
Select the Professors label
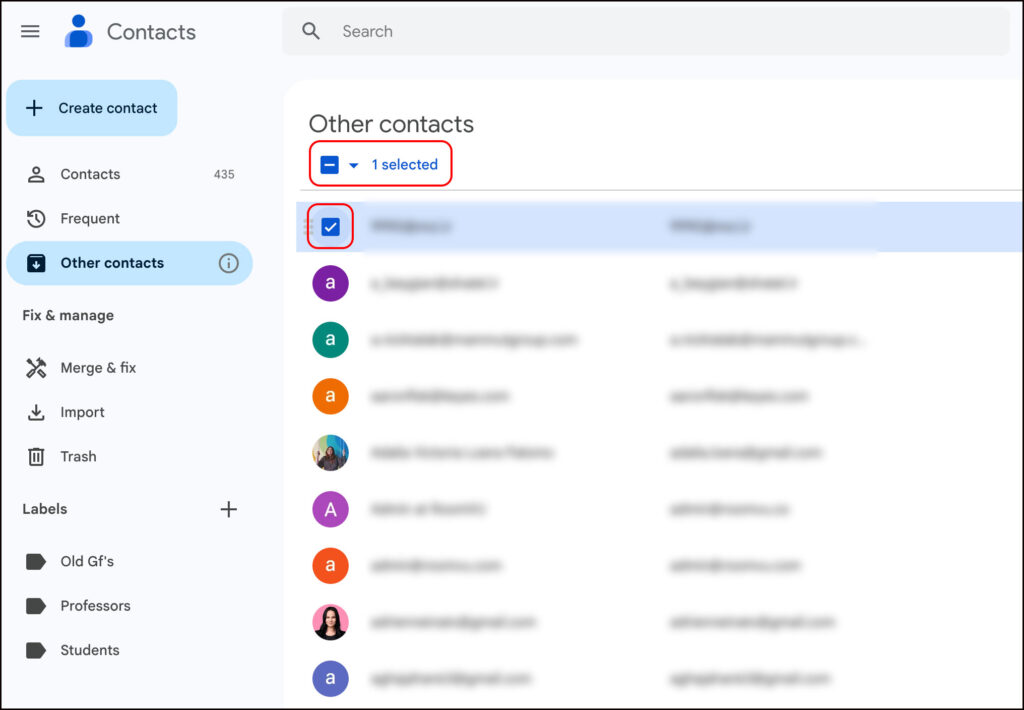point(95,606)
